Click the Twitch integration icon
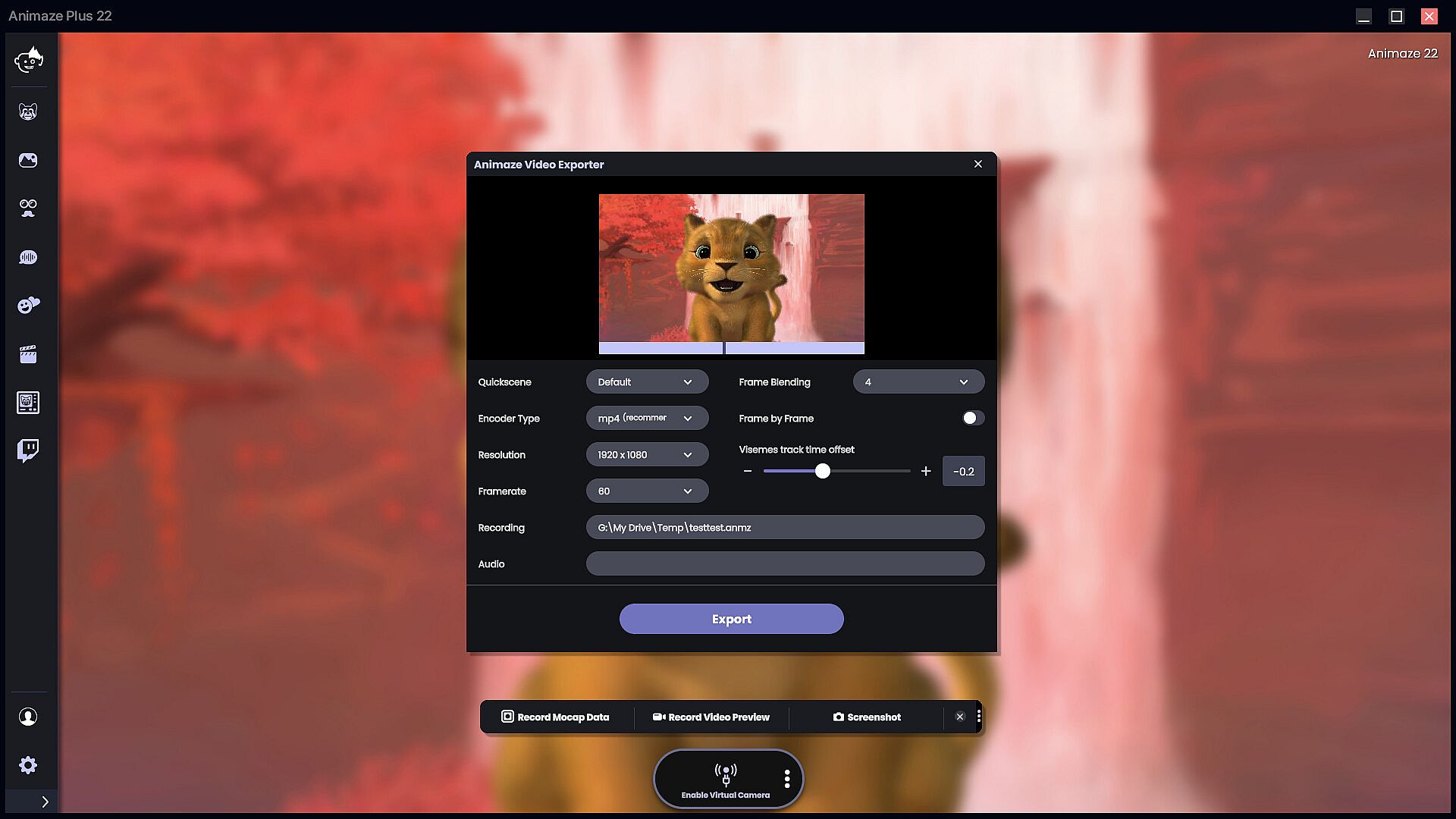The height and width of the screenshot is (819, 1456). point(28,450)
